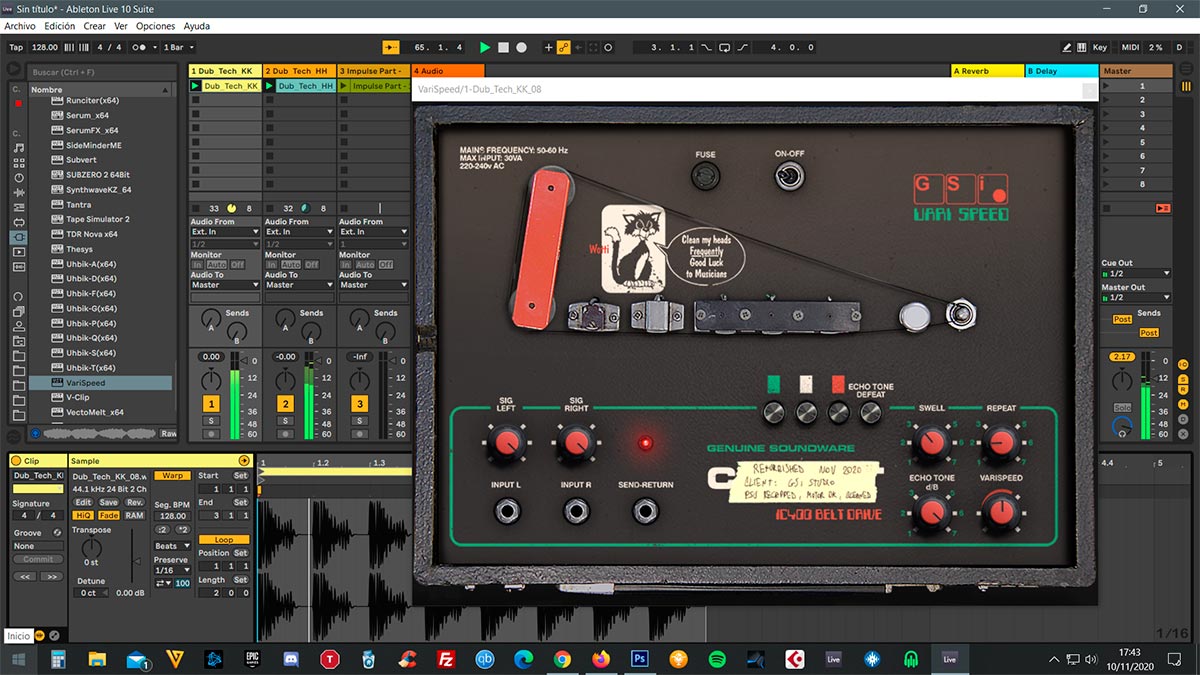Toggle the Fade button

(x=109, y=515)
